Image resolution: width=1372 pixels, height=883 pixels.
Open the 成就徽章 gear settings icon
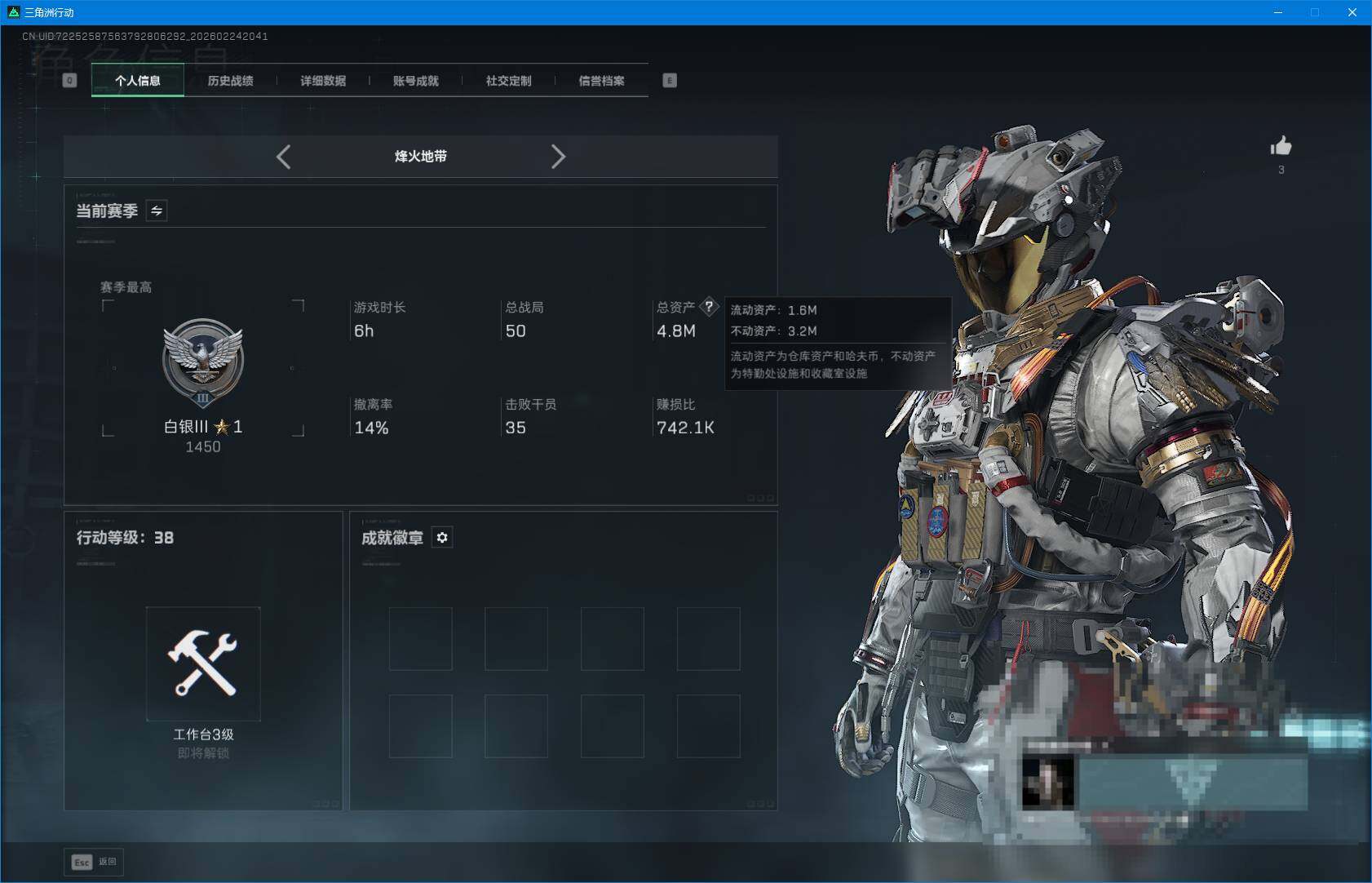[442, 537]
